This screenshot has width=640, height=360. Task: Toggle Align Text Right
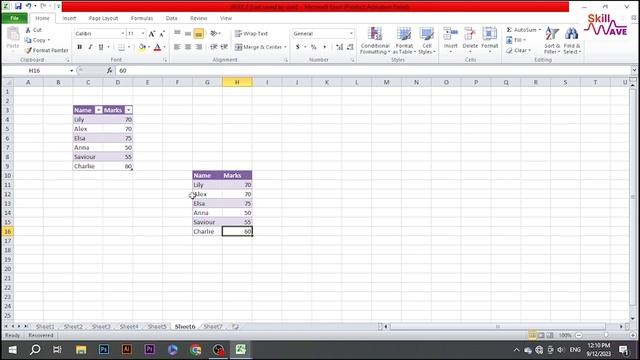coord(198,47)
